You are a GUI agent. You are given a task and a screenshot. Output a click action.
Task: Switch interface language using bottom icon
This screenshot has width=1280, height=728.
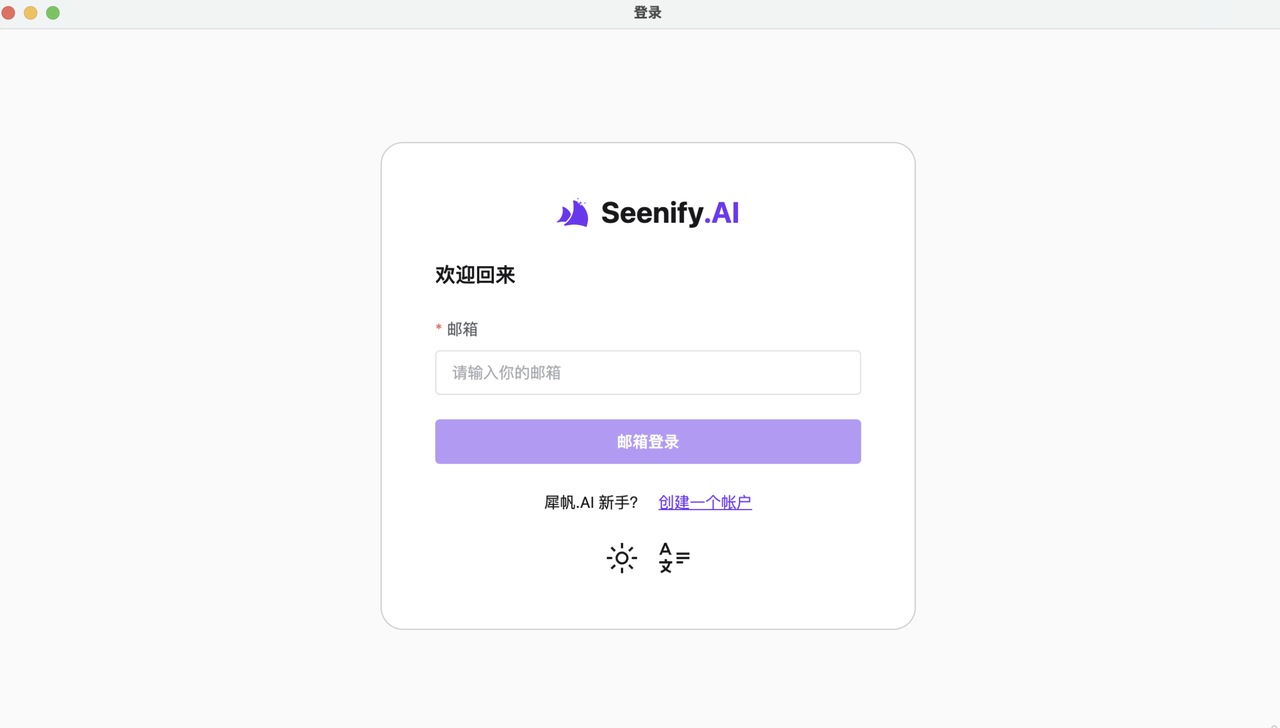click(x=674, y=558)
